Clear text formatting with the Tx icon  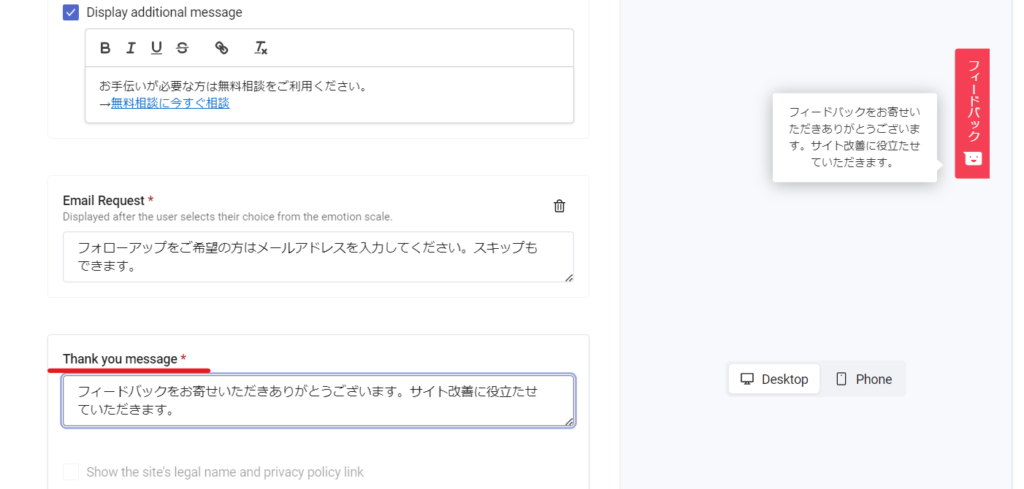point(261,48)
